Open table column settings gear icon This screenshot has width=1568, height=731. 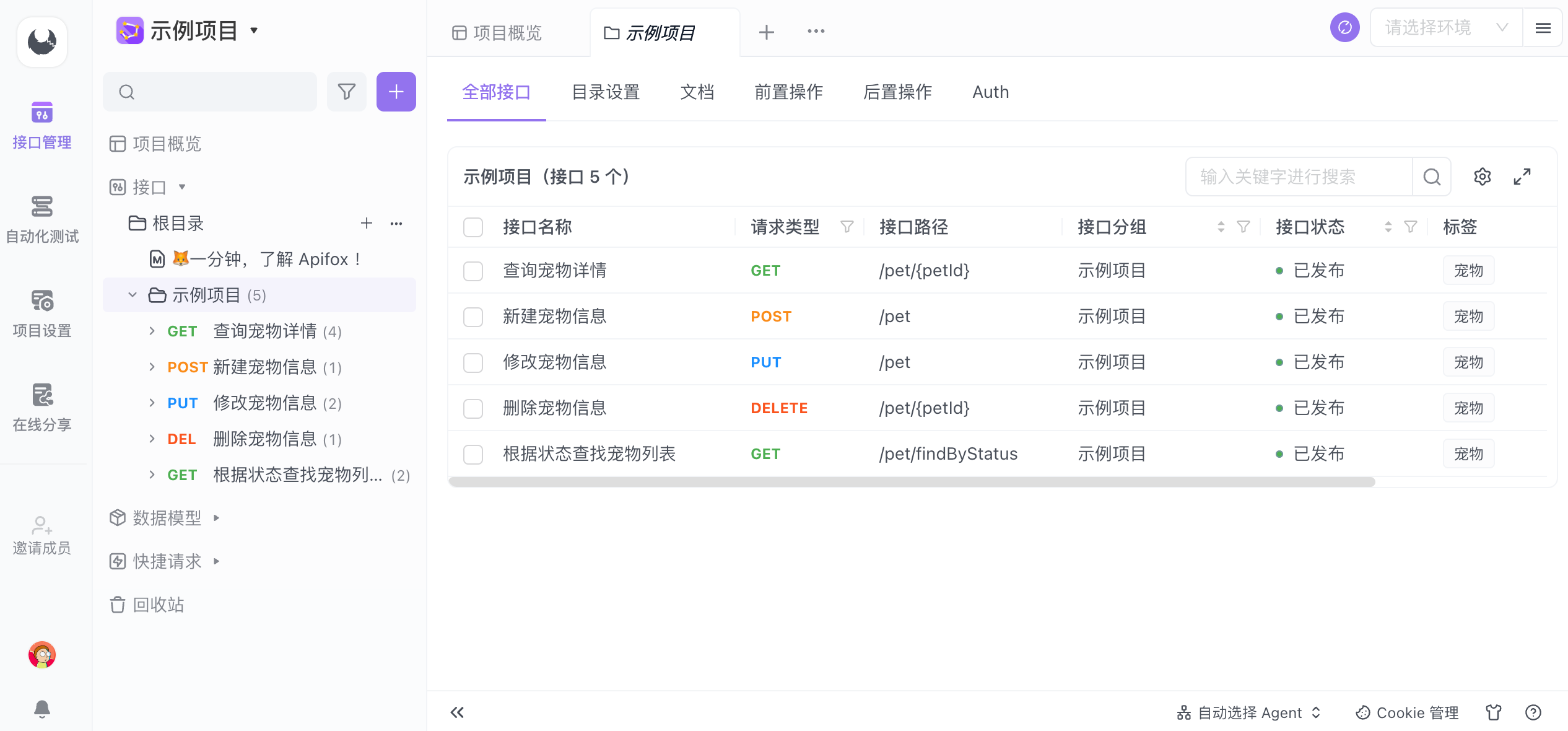pos(1482,177)
